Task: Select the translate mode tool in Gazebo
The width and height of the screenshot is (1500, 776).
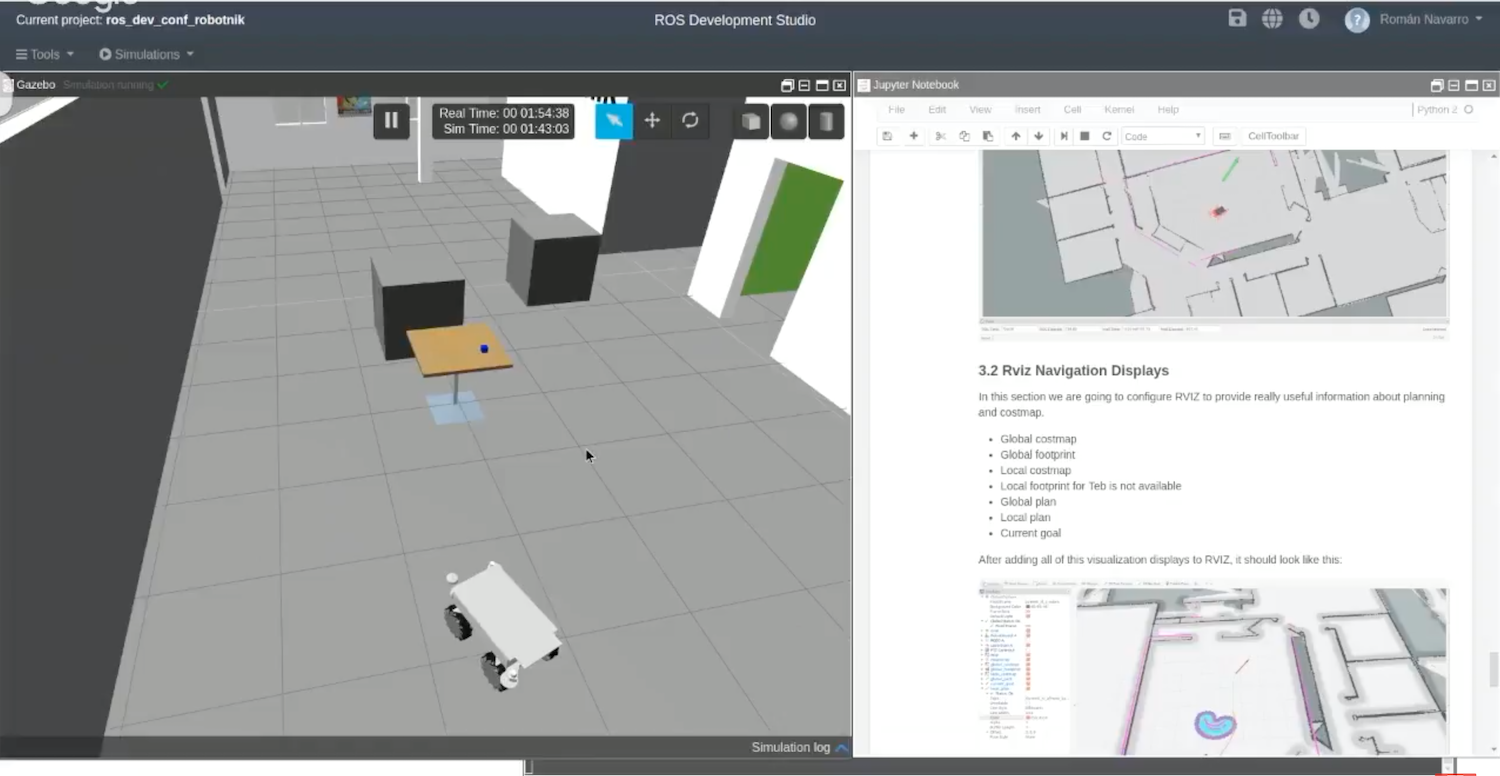Action: coord(652,121)
